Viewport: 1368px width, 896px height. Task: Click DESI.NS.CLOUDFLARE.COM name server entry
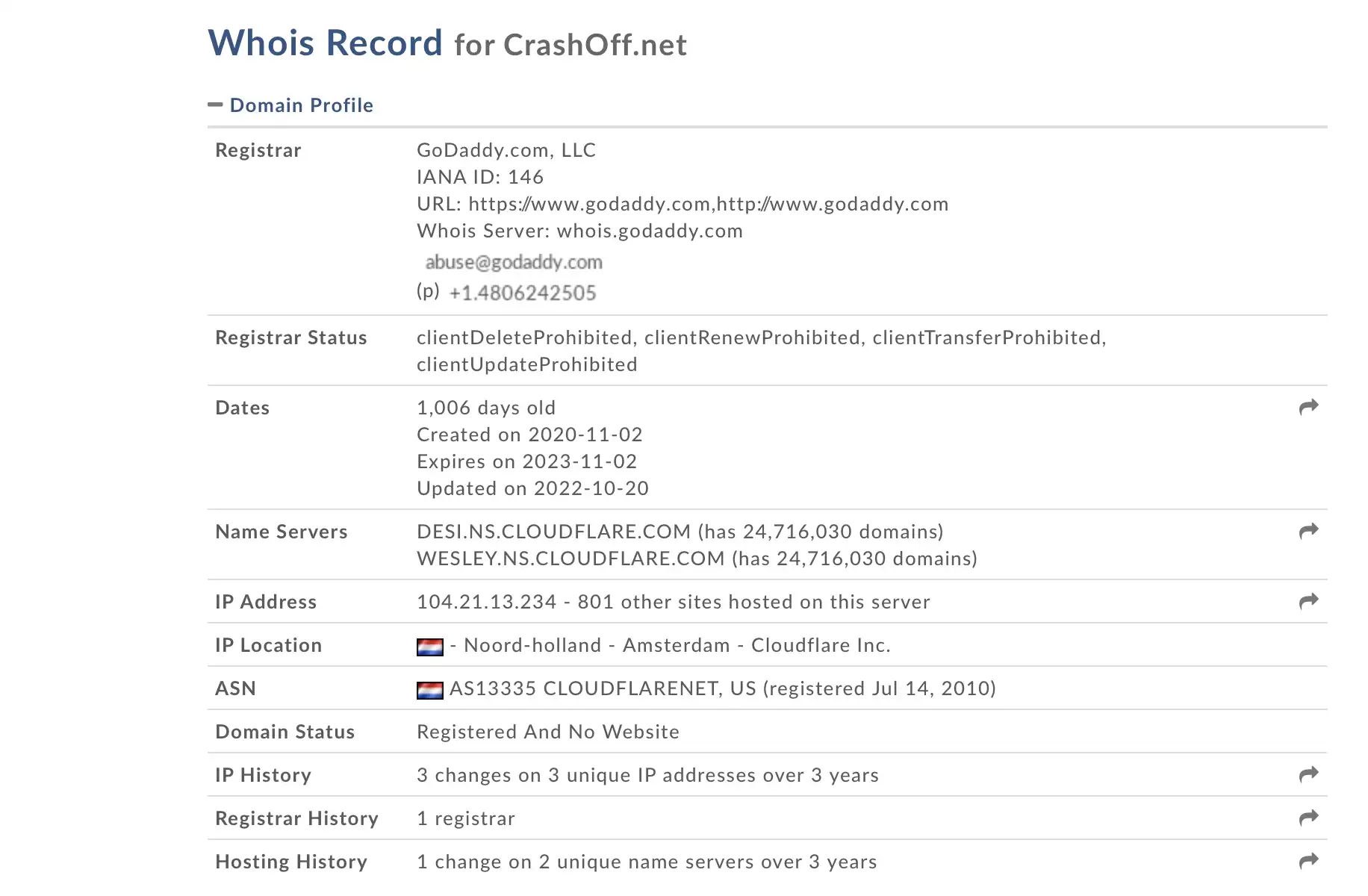(553, 532)
